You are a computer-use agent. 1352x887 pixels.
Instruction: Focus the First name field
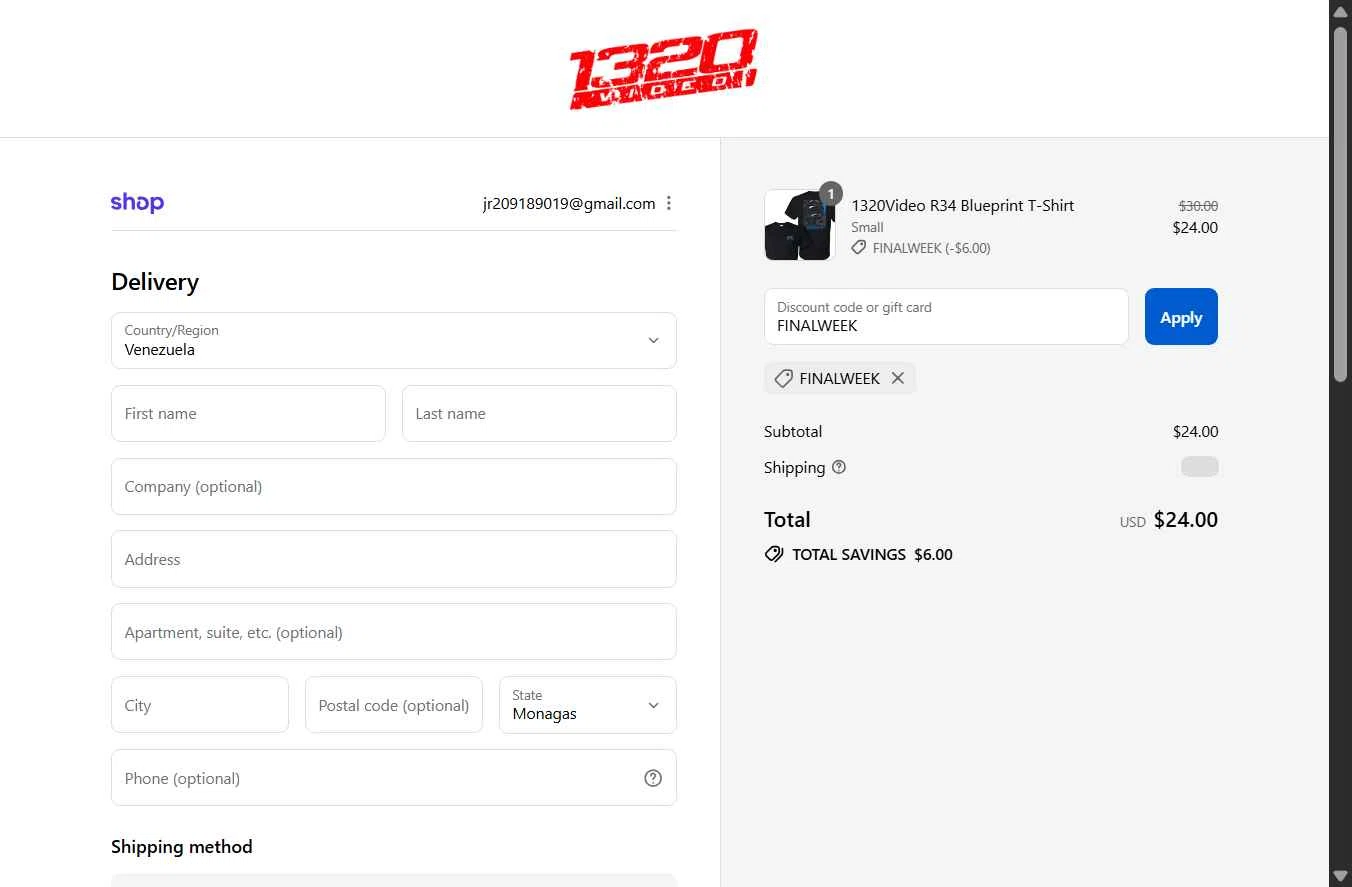[248, 414]
